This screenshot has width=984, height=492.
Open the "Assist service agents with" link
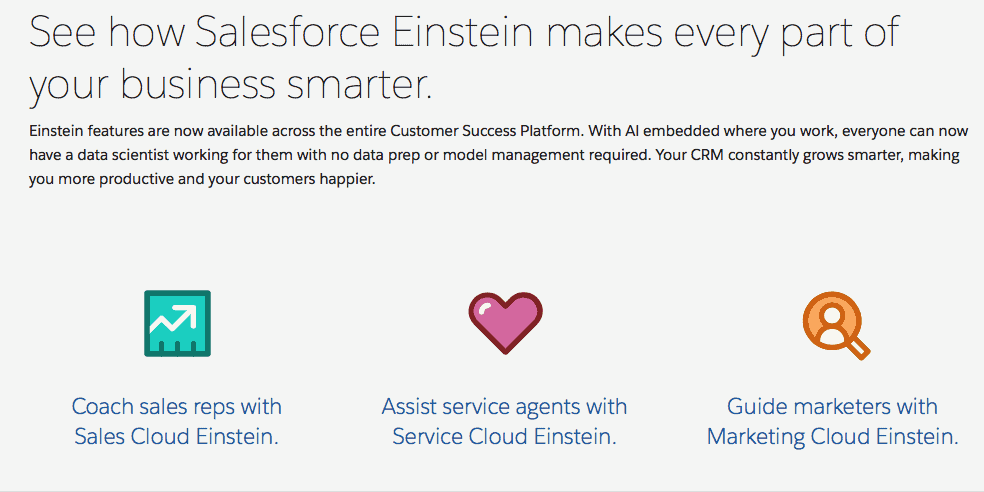[505, 406]
